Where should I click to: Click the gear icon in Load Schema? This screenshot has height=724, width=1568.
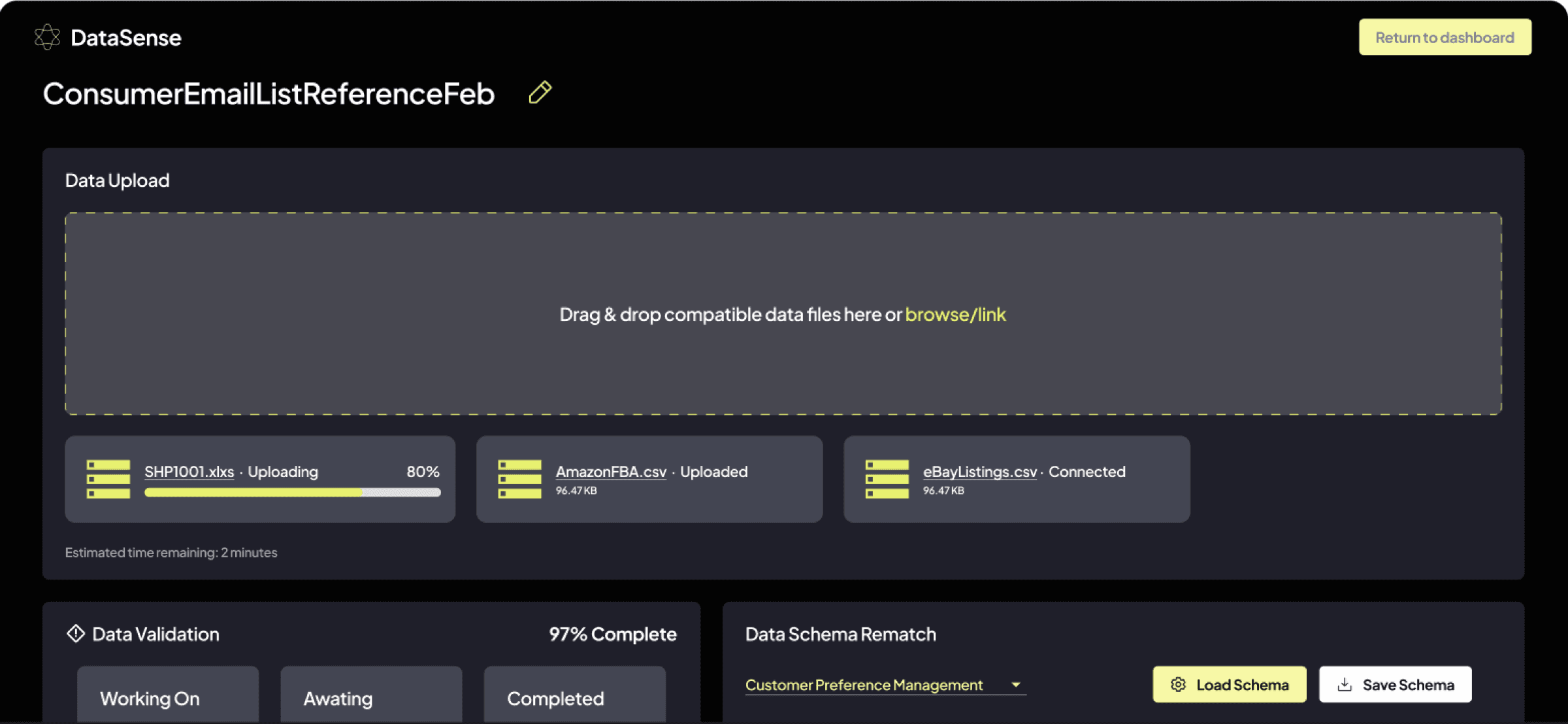coord(1178,684)
